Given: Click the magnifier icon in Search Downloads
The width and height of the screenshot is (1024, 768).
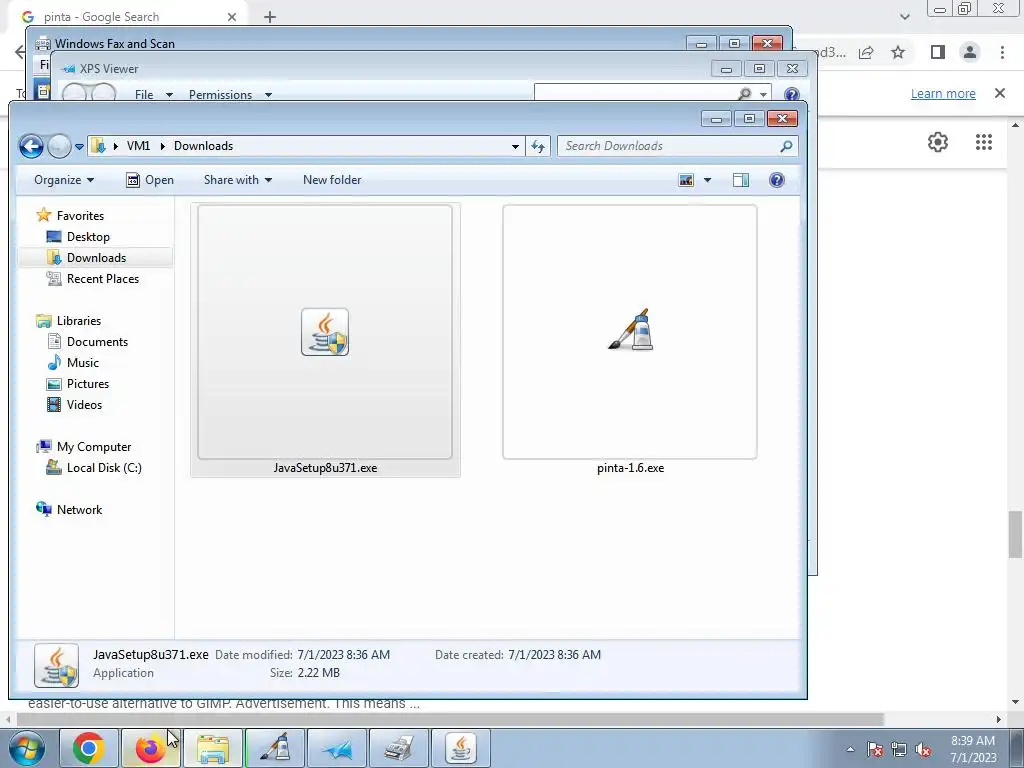Looking at the screenshot, I should coord(786,146).
